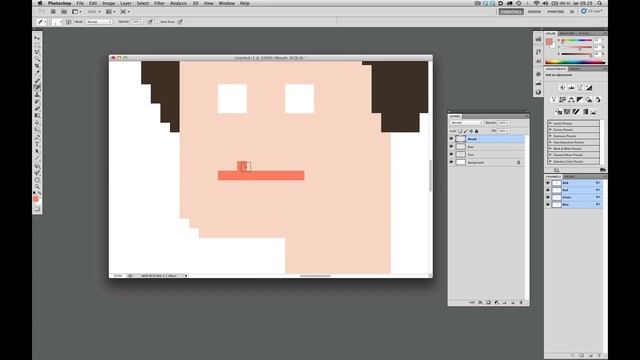The image size is (640, 360).
Task: Select the Eyedropper tool
Action: [37, 73]
